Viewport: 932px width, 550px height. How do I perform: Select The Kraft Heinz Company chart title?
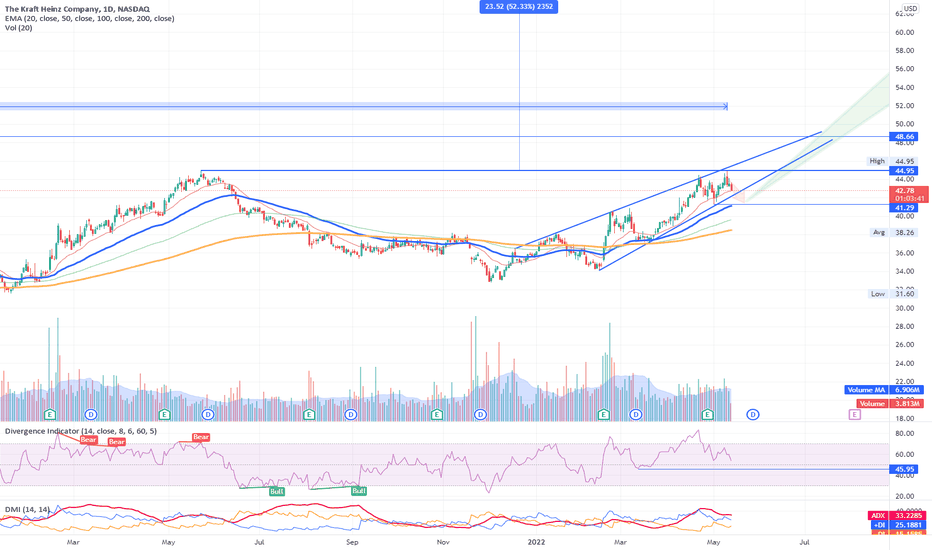77,9
